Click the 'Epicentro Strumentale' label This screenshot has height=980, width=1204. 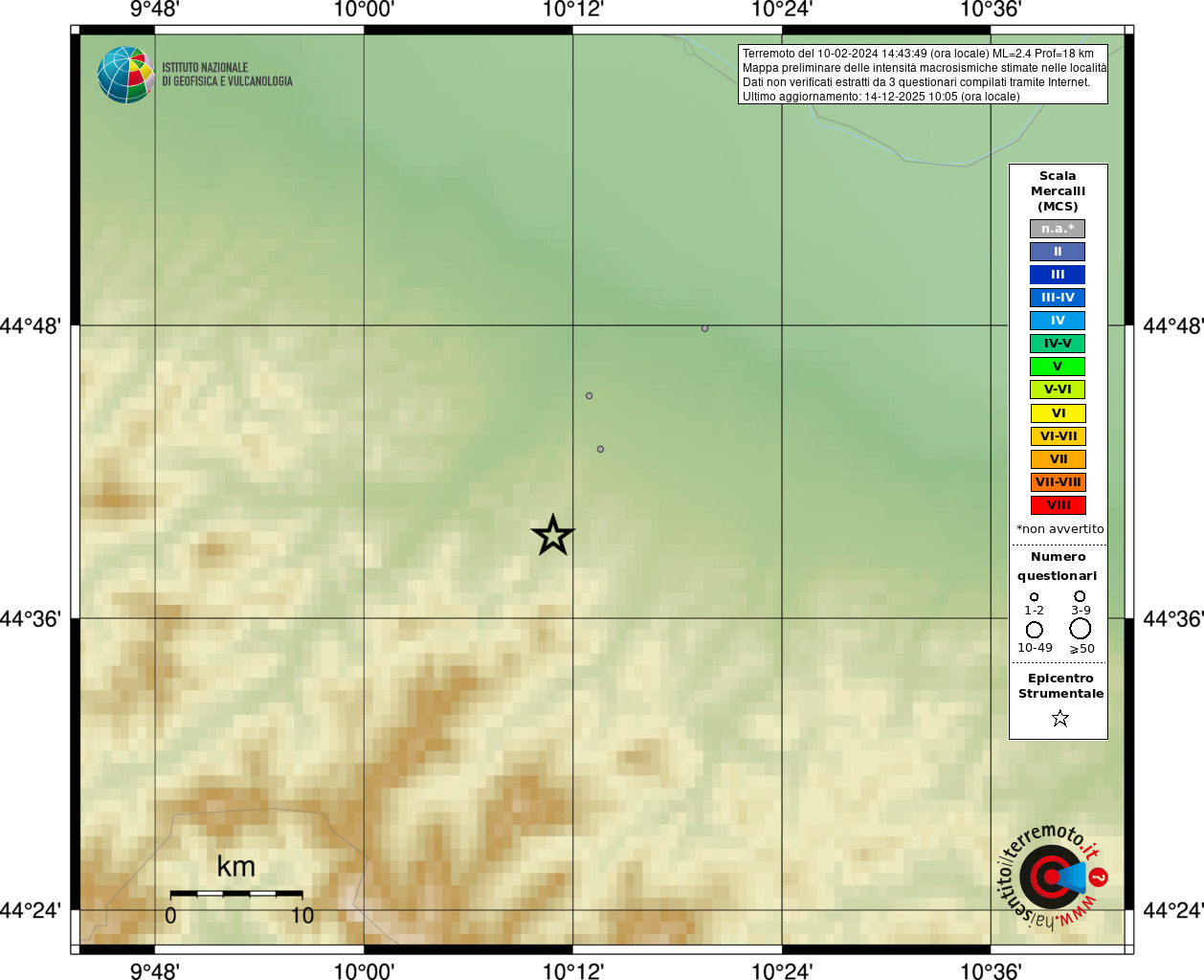tap(1060, 686)
